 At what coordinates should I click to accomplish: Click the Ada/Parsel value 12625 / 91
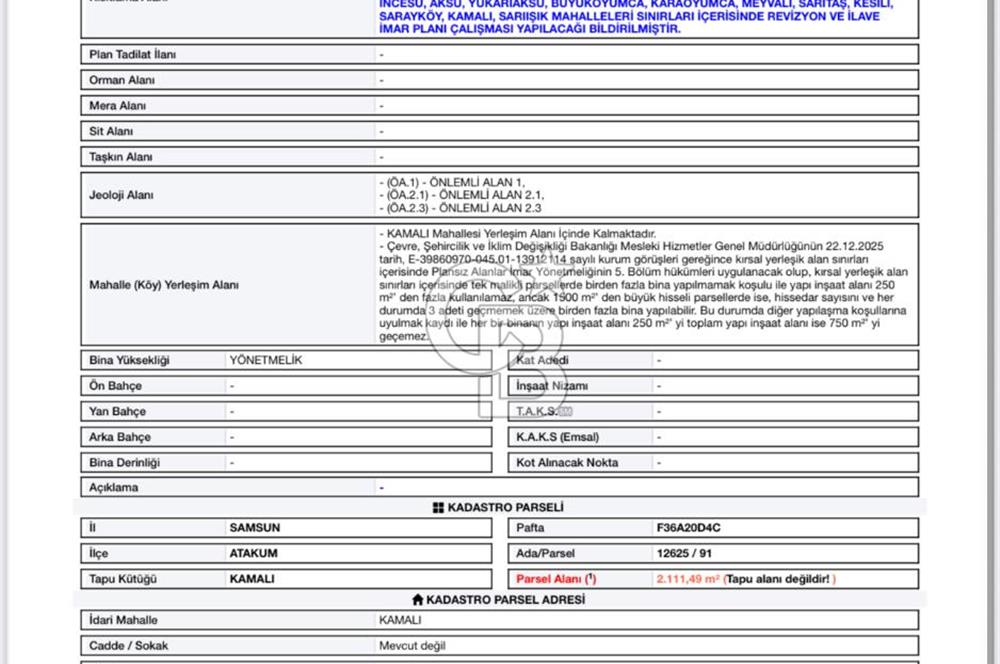(x=684, y=554)
